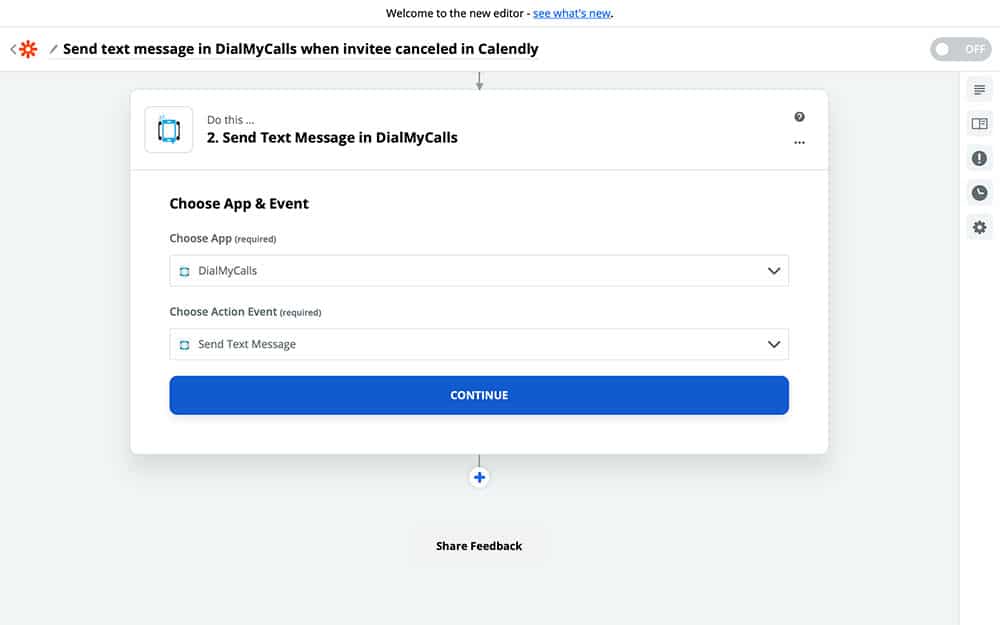1000x625 pixels.
Task: Click the help question mark in step
Action: click(799, 117)
